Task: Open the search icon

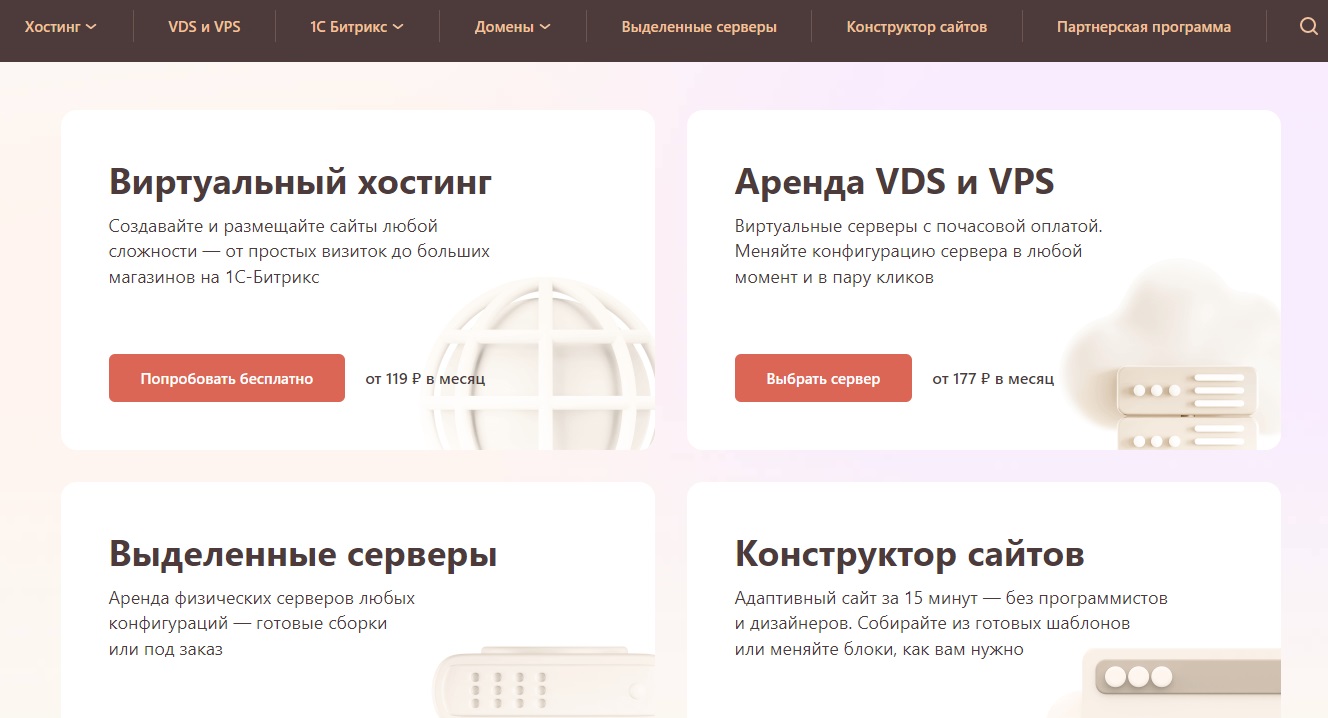Action: tap(1309, 26)
